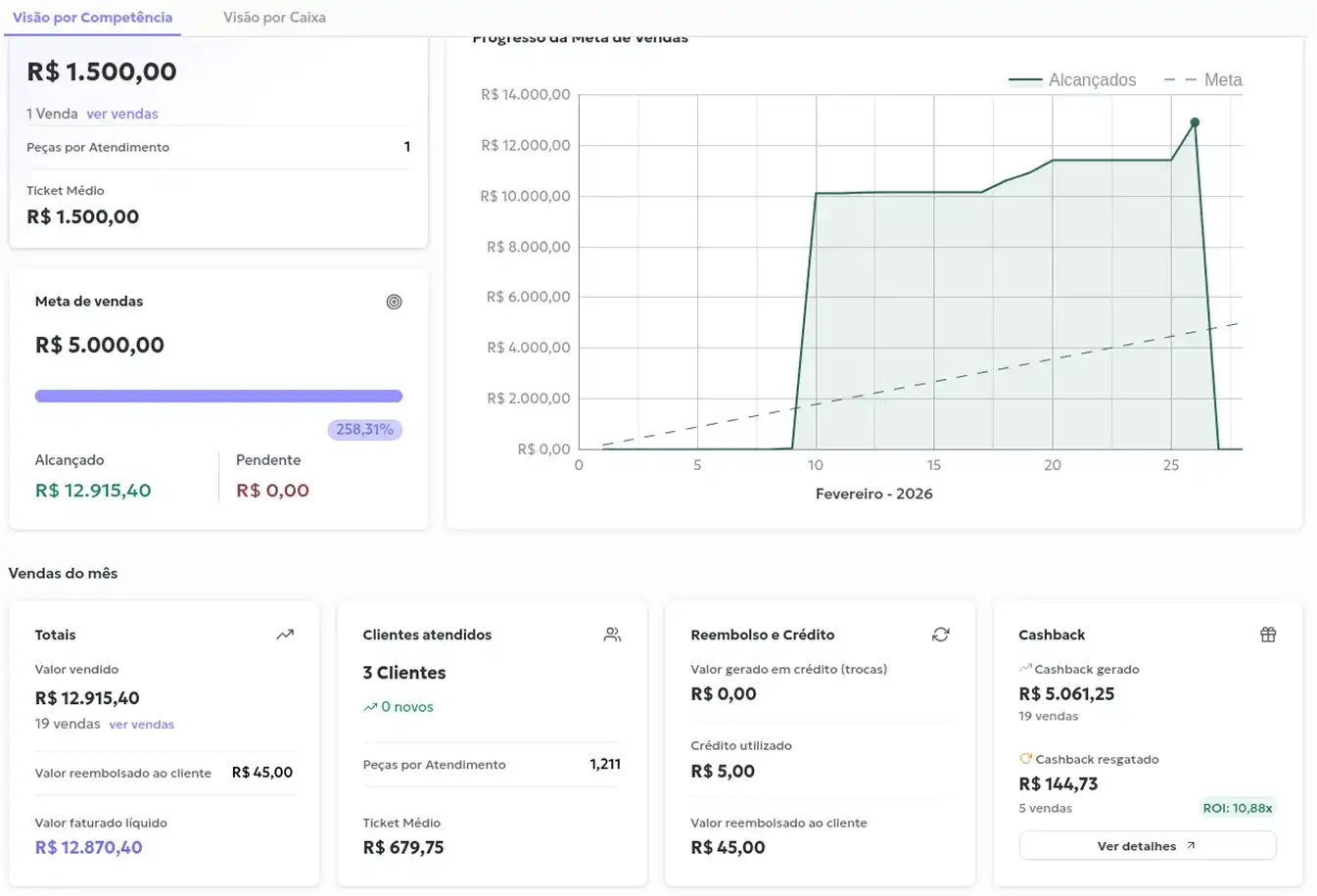Screen dimensions: 1317x896
Task: Click the Cashback resgatado coin icon
Action: pyautogui.click(x=1025, y=758)
